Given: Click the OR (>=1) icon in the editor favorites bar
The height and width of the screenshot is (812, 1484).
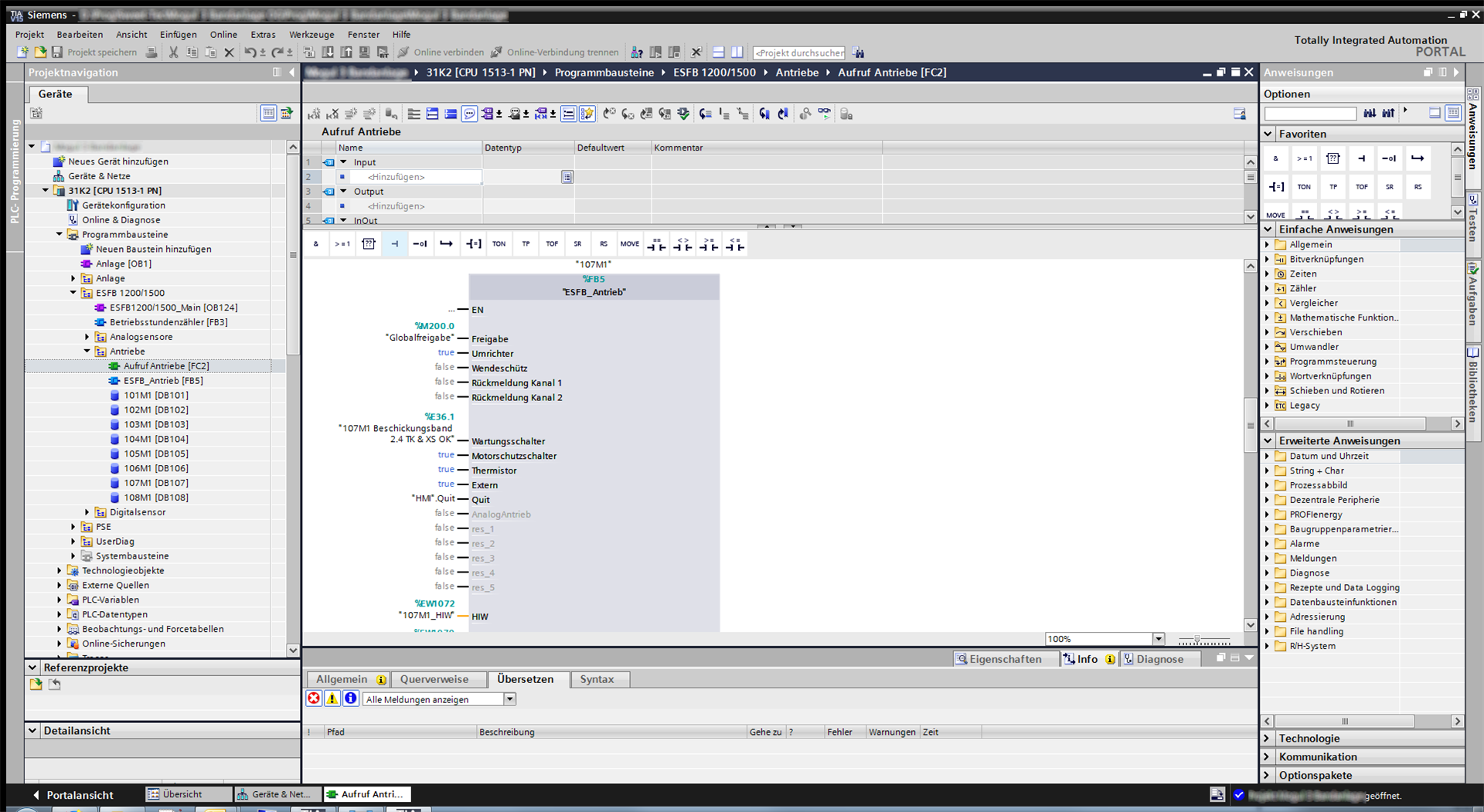Looking at the screenshot, I should pyautogui.click(x=342, y=244).
